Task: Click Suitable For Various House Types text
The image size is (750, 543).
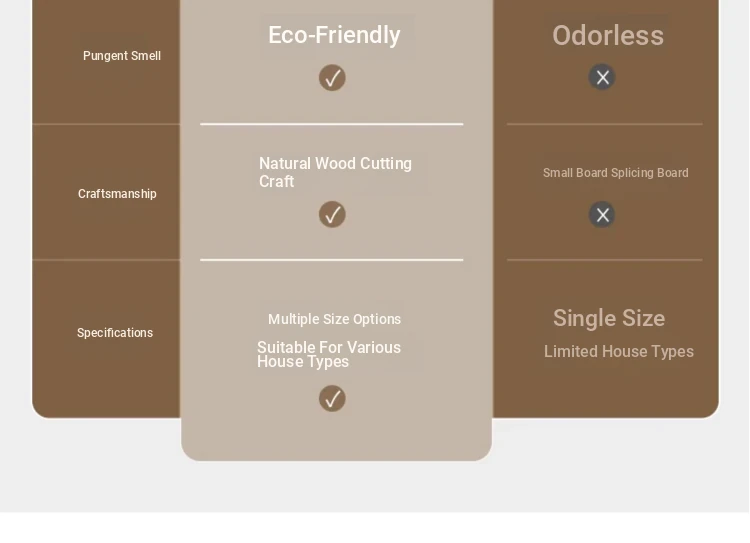Action: click(329, 355)
